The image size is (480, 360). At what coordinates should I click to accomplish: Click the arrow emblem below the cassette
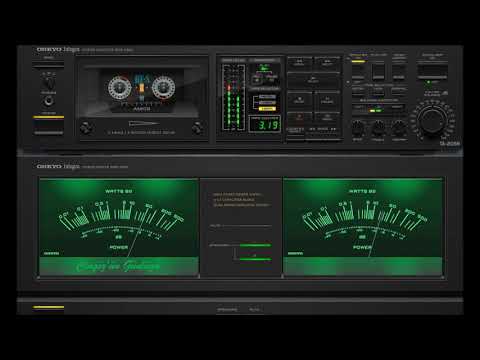[x=143, y=124]
